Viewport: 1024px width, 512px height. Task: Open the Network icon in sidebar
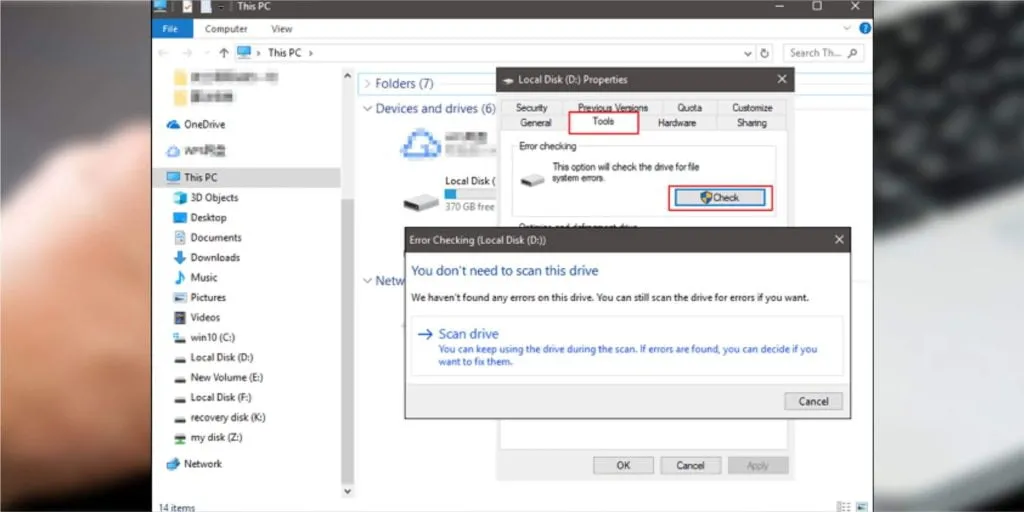click(x=173, y=464)
